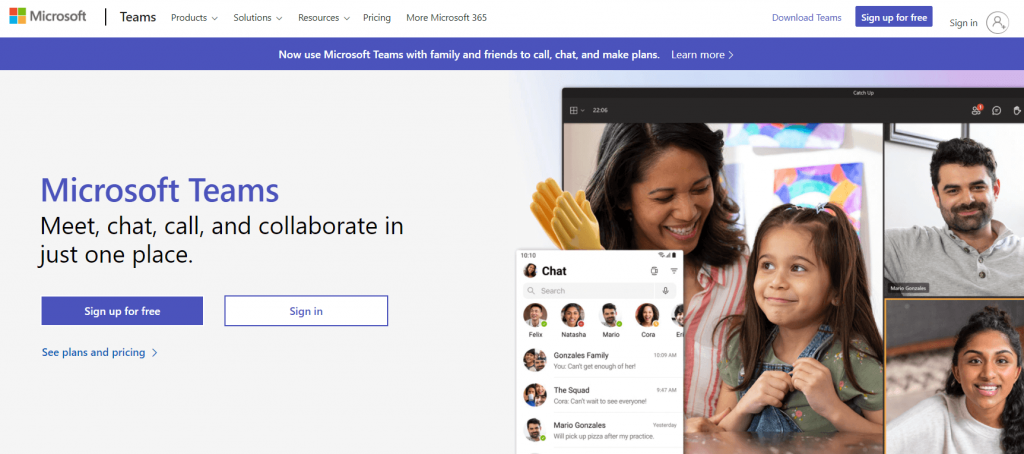Click banner text about family and friends
This screenshot has width=1024, height=454.
[x=469, y=55]
